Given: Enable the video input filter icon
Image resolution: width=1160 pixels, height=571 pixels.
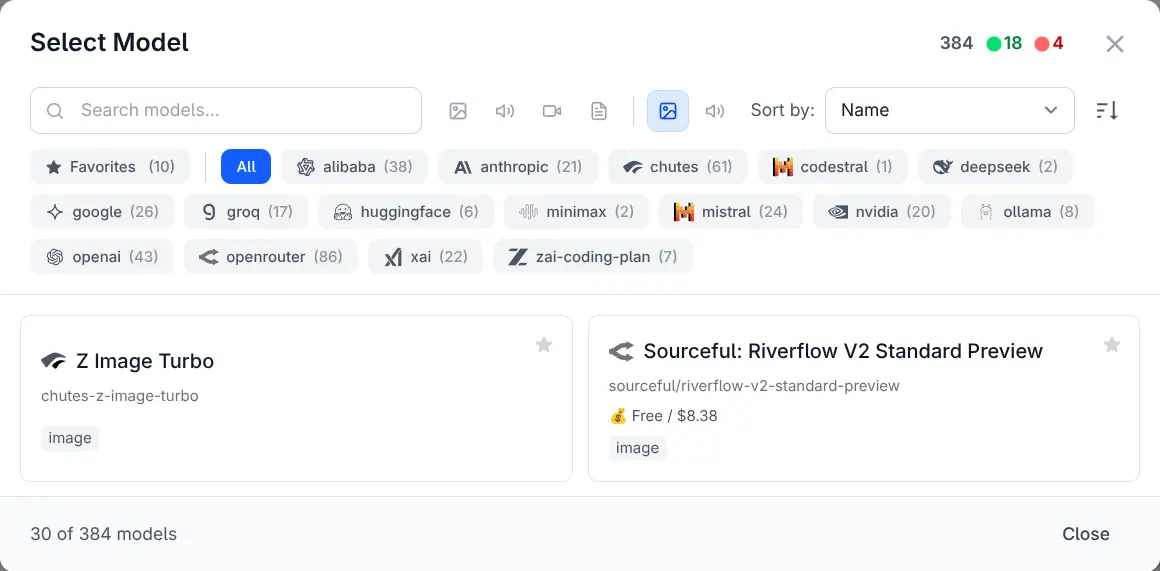Looking at the screenshot, I should (552, 111).
